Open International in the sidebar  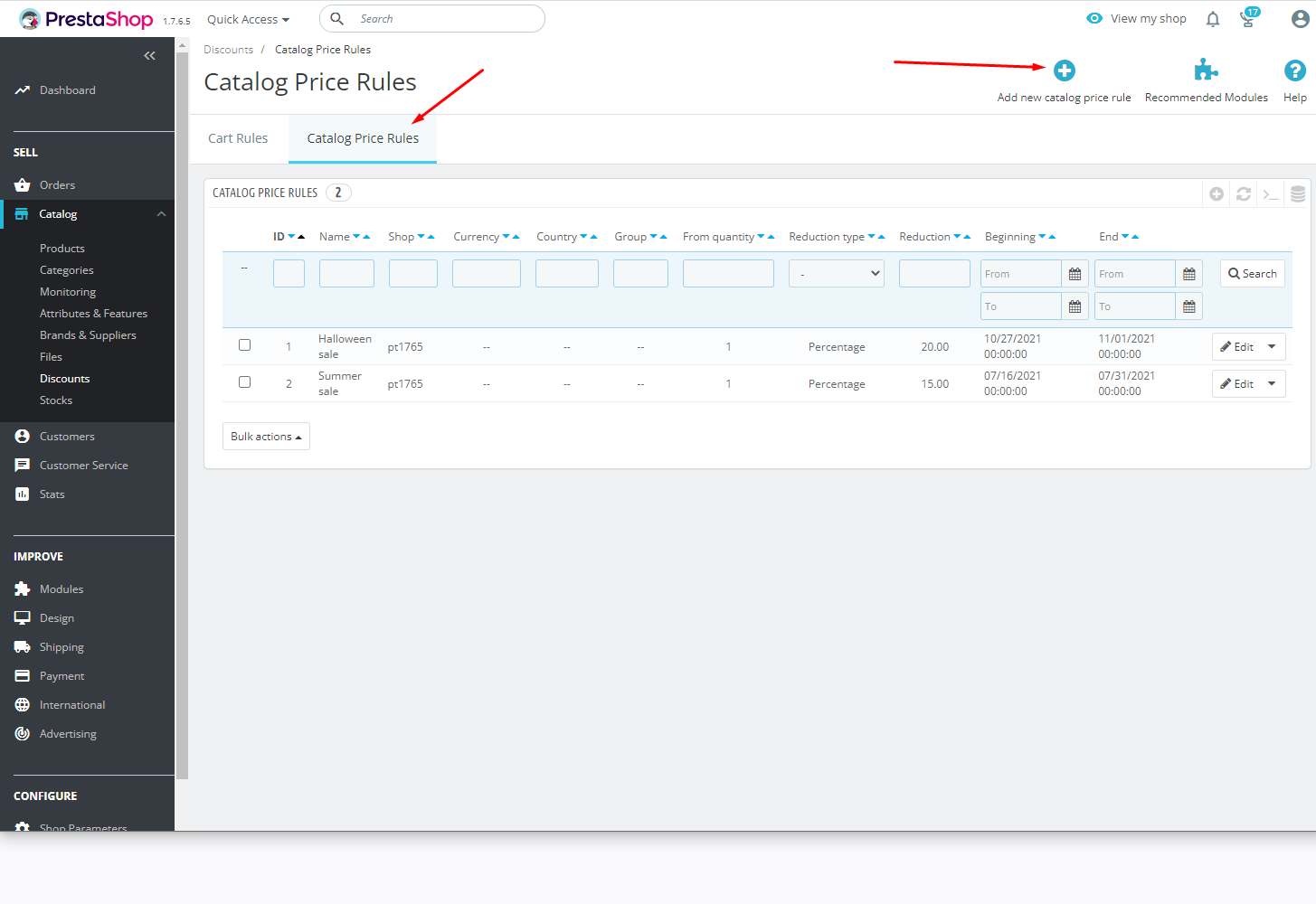[x=72, y=705]
